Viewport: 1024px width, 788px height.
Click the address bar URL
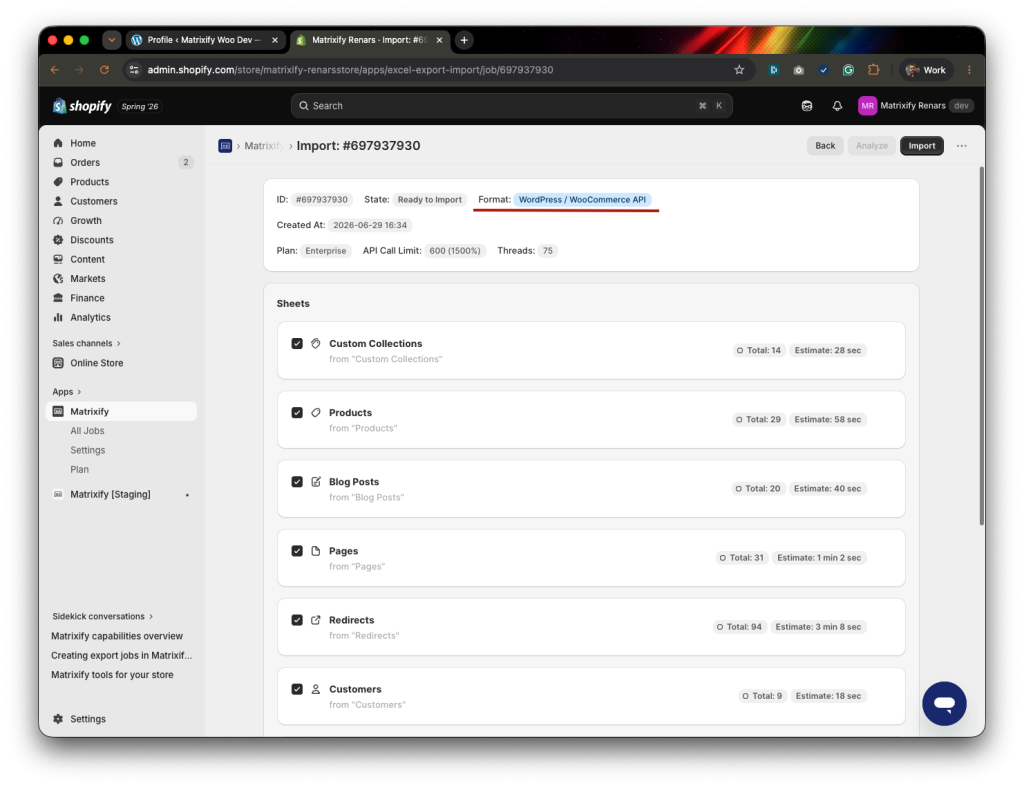350,70
